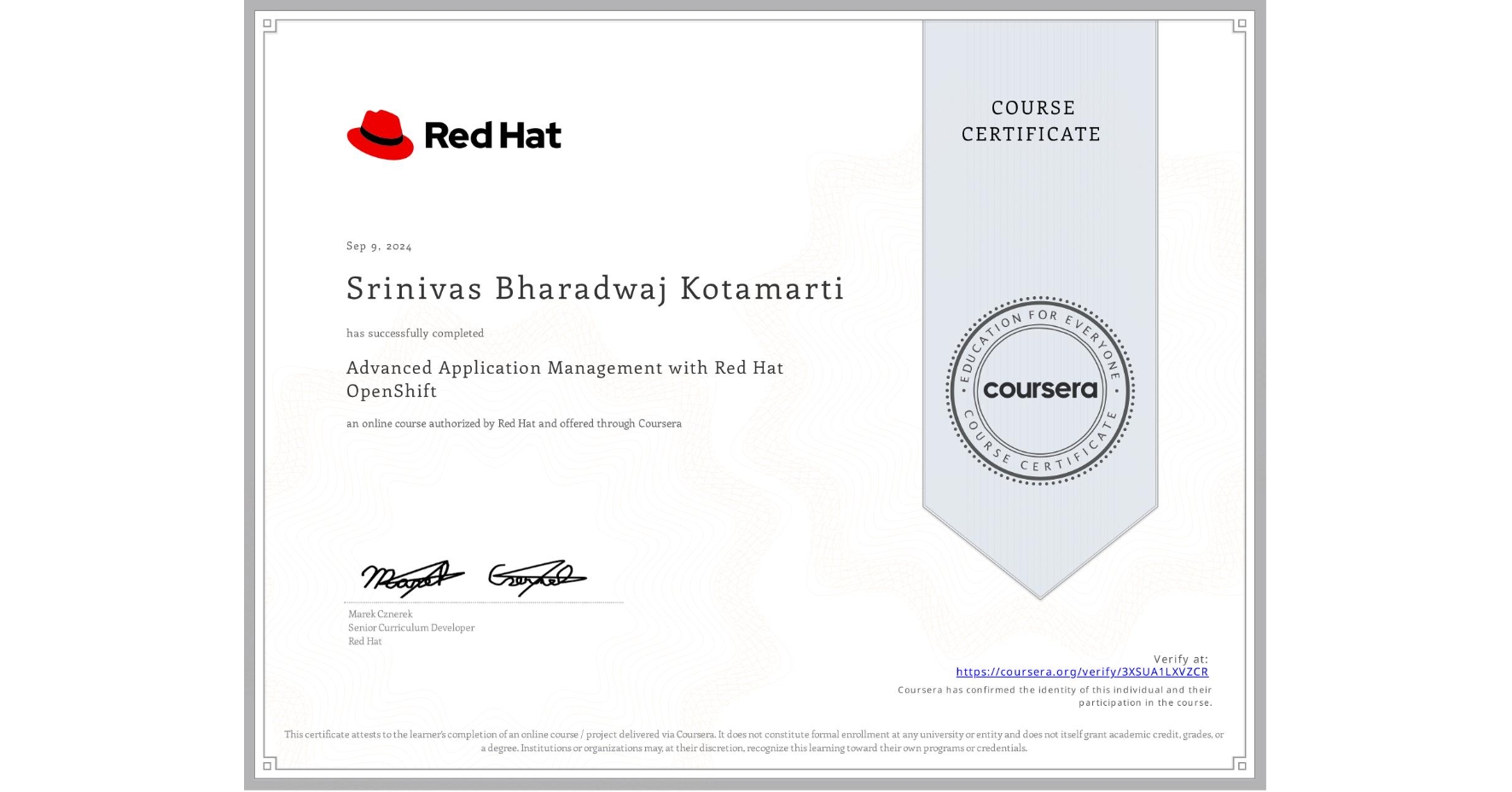Click 'Coursera has confirmed the identity' statement

click(x=1055, y=696)
